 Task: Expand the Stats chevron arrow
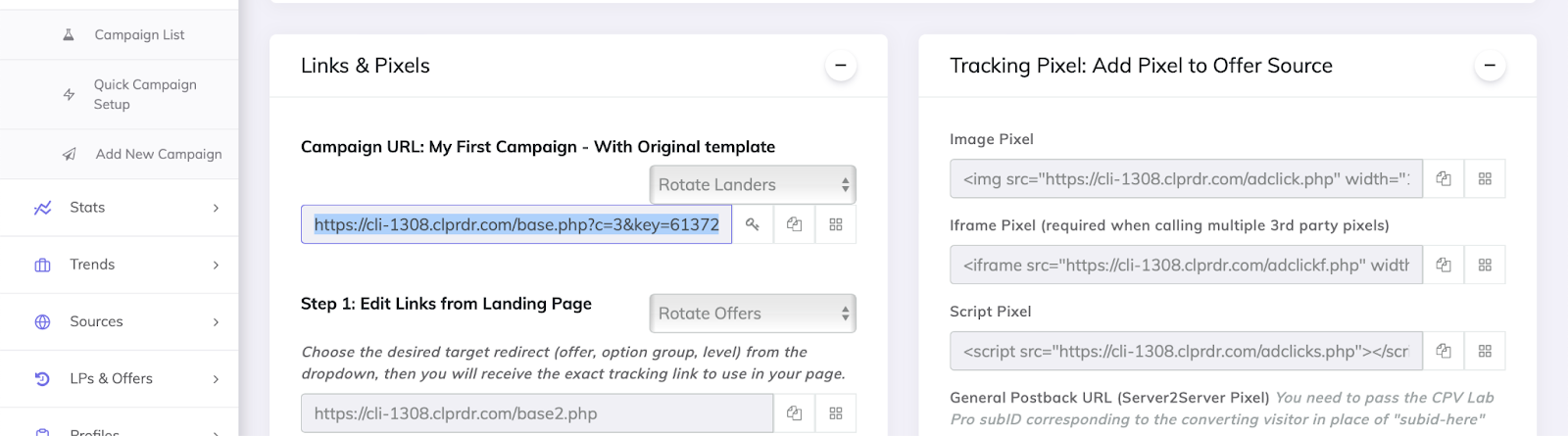216,208
